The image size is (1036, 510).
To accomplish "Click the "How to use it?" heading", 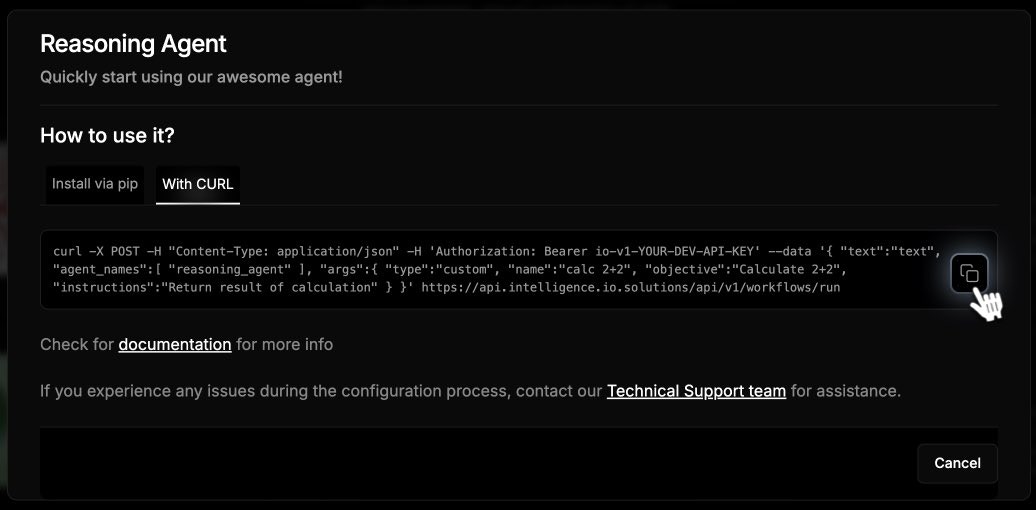I will [114, 135].
